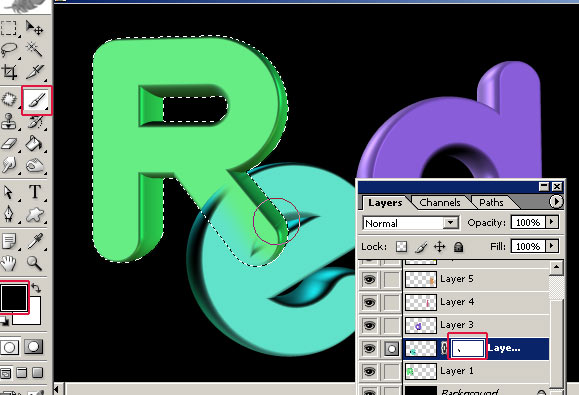Viewport: 579px width, 395px height.
Task: Click the chain link between layer and mask
Action: coord(444,348)
